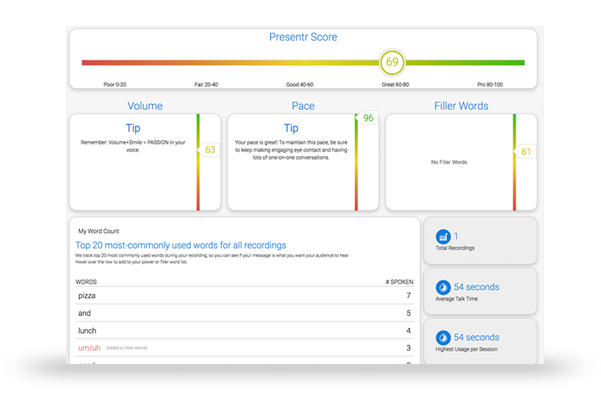Click the 69 Presentr Score marker
The image size is (601, 404).
(392, 62)
